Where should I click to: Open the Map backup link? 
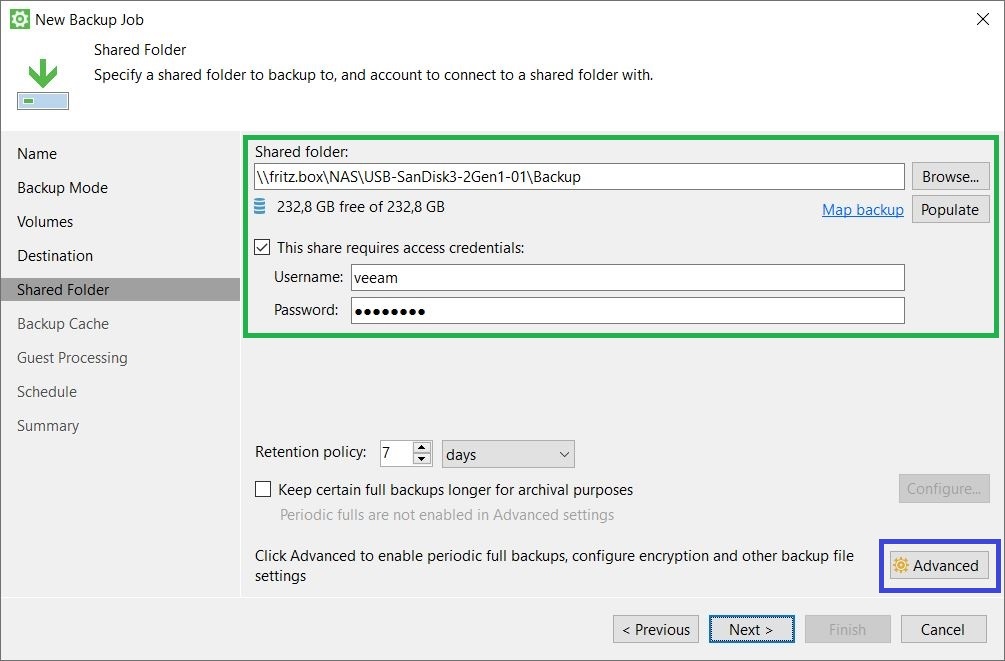tap(862, 210)
